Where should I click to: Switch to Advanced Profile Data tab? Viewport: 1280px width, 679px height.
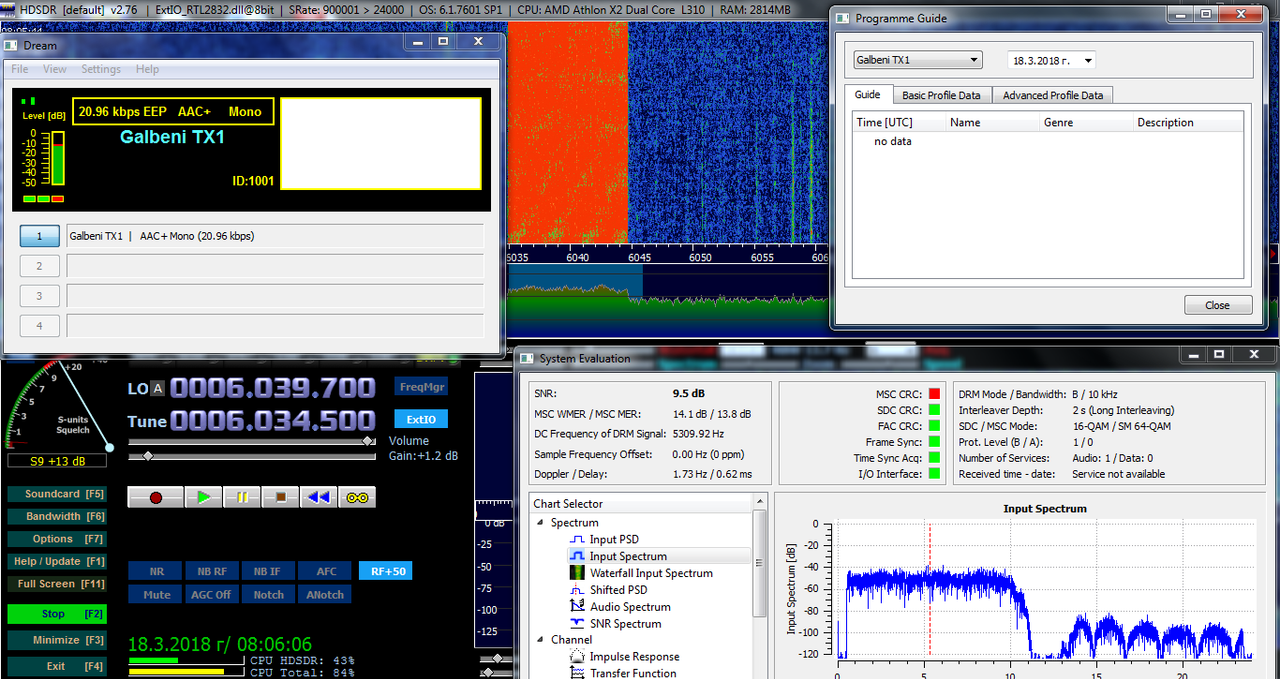pyautogui.click(x=1053, y=95)
